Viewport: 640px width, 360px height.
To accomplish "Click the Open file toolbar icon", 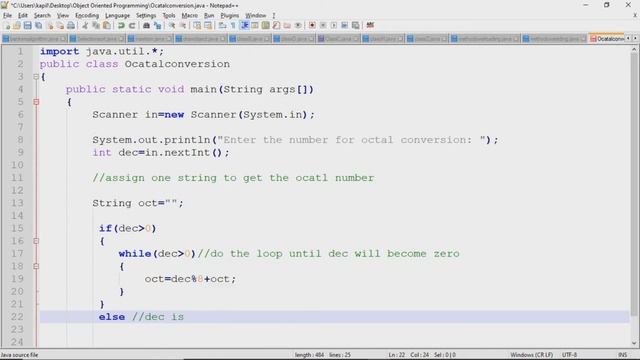I will [x=17, y=25].
